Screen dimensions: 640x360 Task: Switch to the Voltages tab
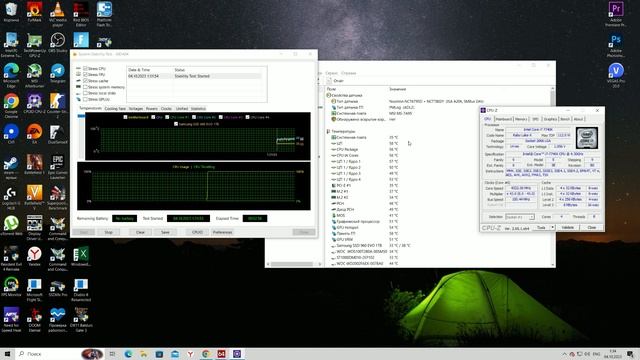136,109
